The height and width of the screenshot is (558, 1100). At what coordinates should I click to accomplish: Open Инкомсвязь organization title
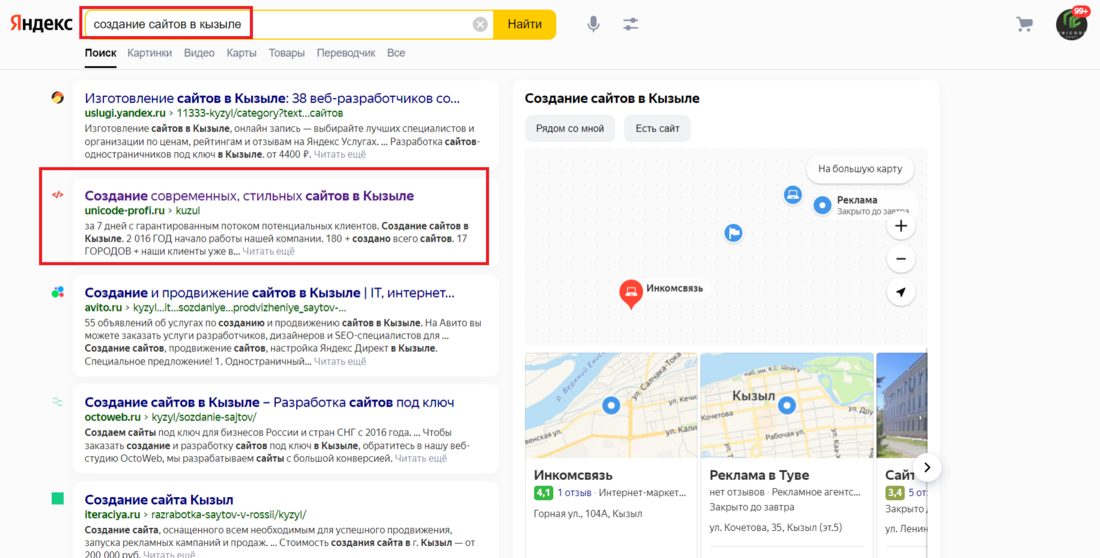click(x=573, y=475)
